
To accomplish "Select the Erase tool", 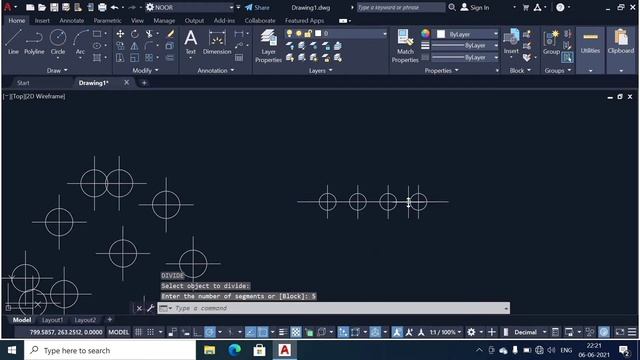I will (x=170, y=34).
